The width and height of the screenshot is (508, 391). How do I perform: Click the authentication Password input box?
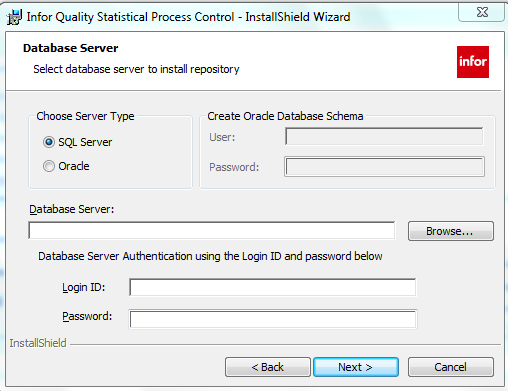coord(273,319)
